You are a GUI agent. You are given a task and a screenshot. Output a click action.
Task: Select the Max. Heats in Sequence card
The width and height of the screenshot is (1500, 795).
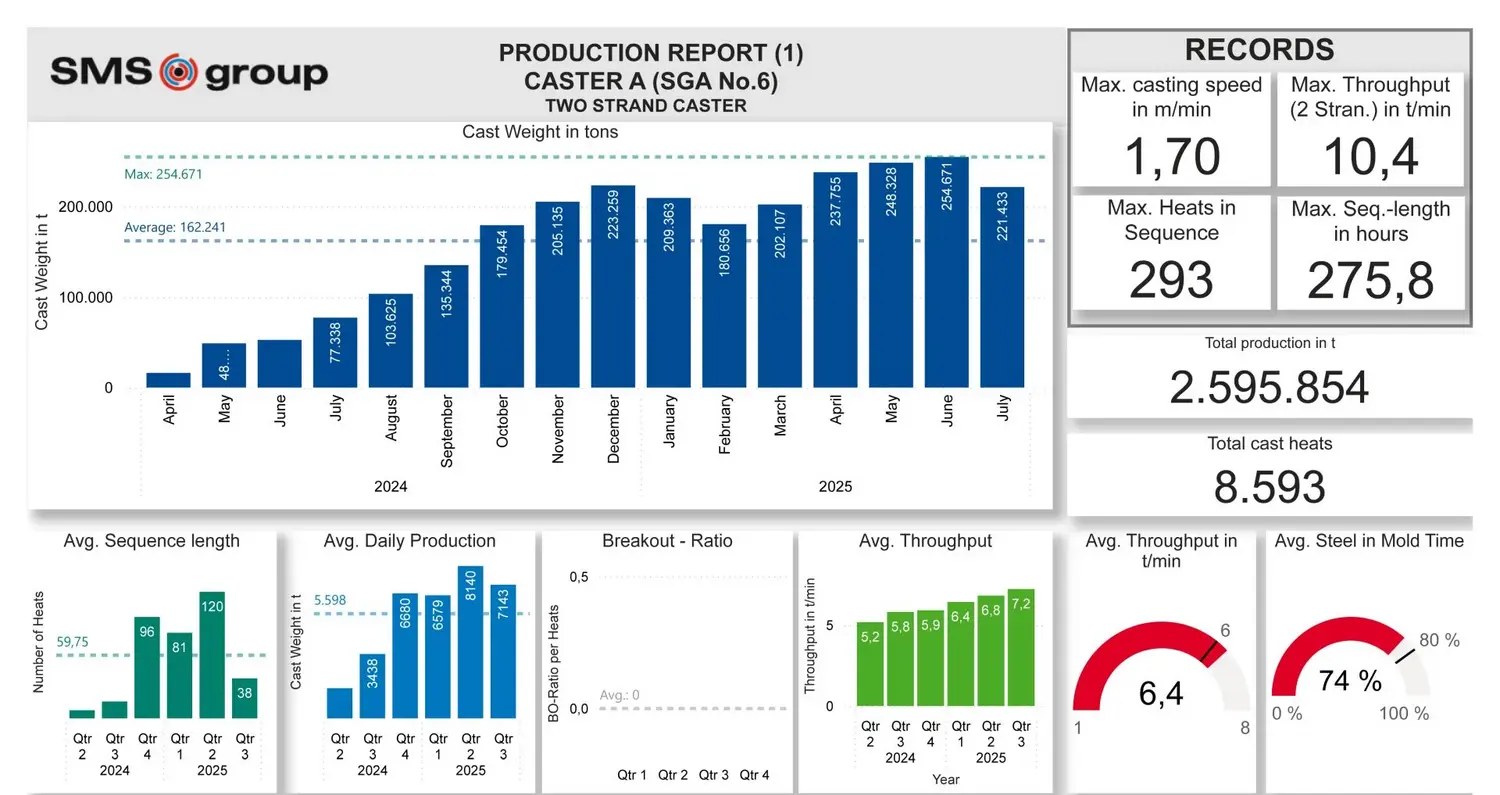click(x=1171, y=251)
